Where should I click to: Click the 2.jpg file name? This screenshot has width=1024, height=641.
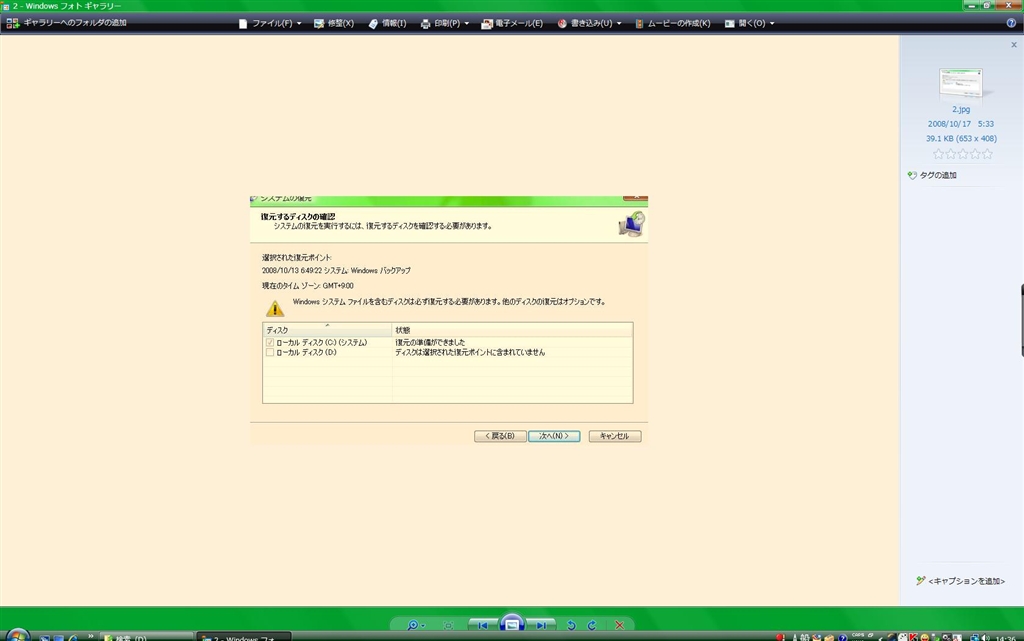point(961,109)
